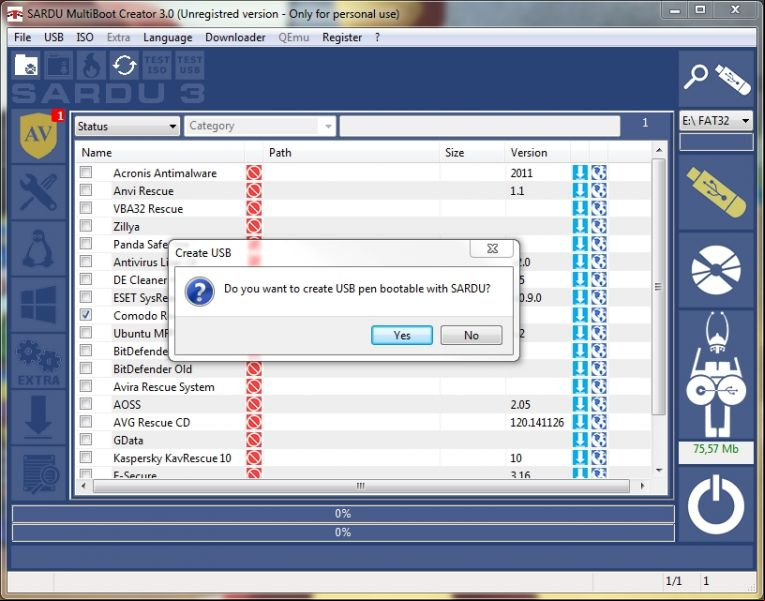Click the lower 0% progress bar
The width and height of the screenshot is (765, 601).
click(x=343, y=532)
